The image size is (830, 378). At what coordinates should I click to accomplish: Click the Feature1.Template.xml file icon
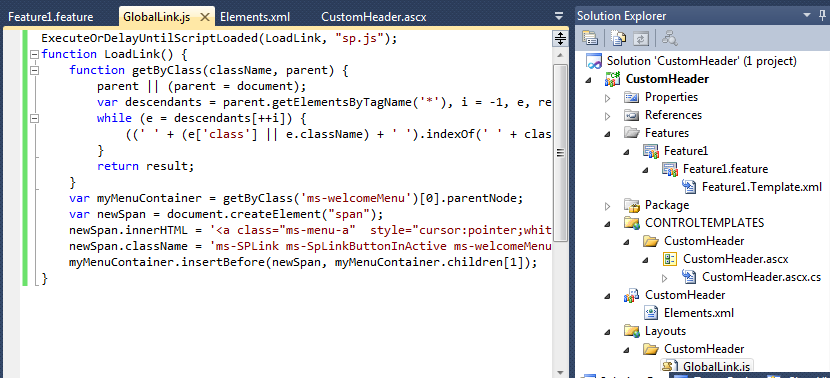pos(689,187)
